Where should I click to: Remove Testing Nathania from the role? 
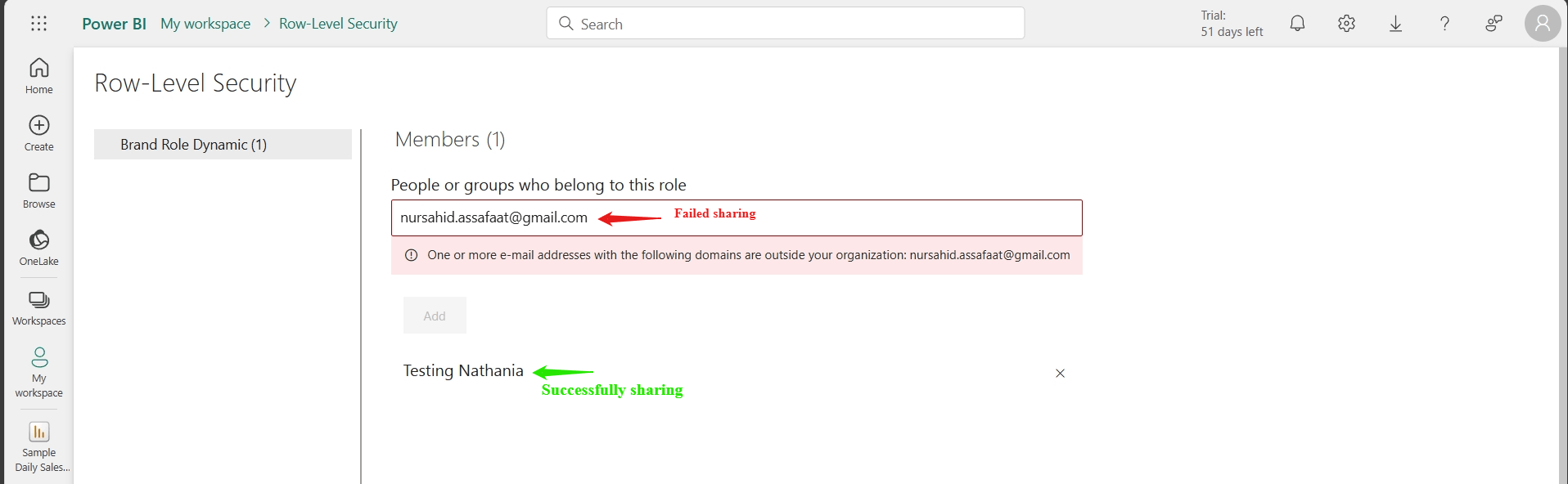pos(1060,373)
